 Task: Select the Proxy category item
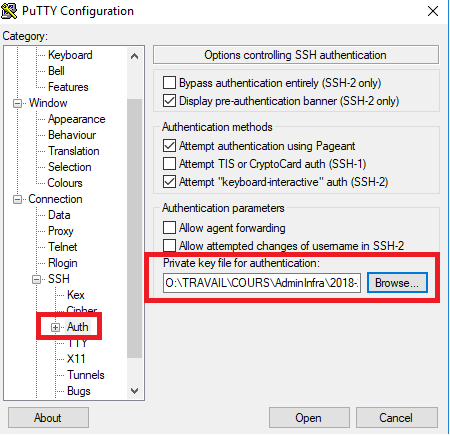coord(61,231)
